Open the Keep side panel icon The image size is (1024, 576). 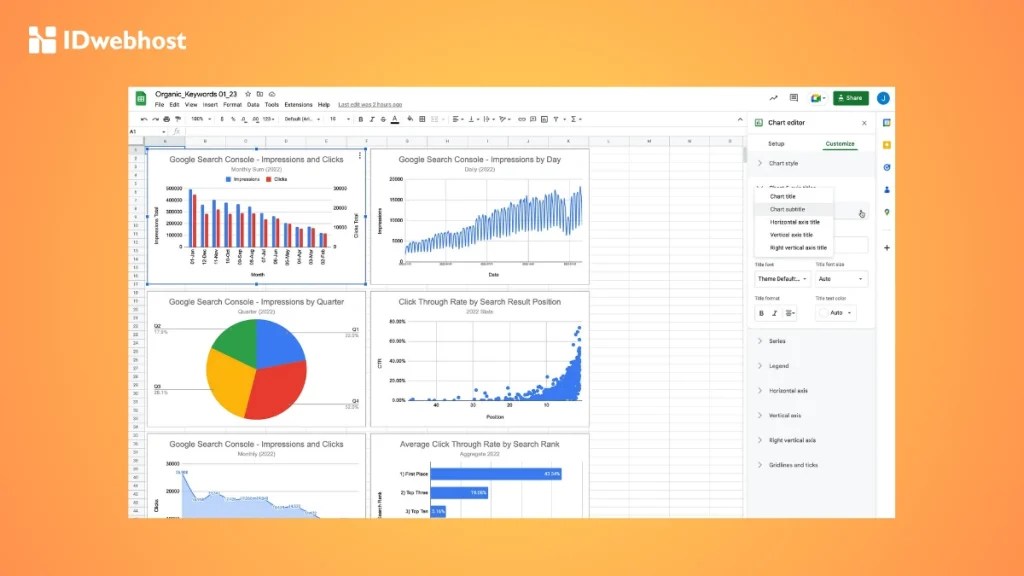click(x=887, y=145)
